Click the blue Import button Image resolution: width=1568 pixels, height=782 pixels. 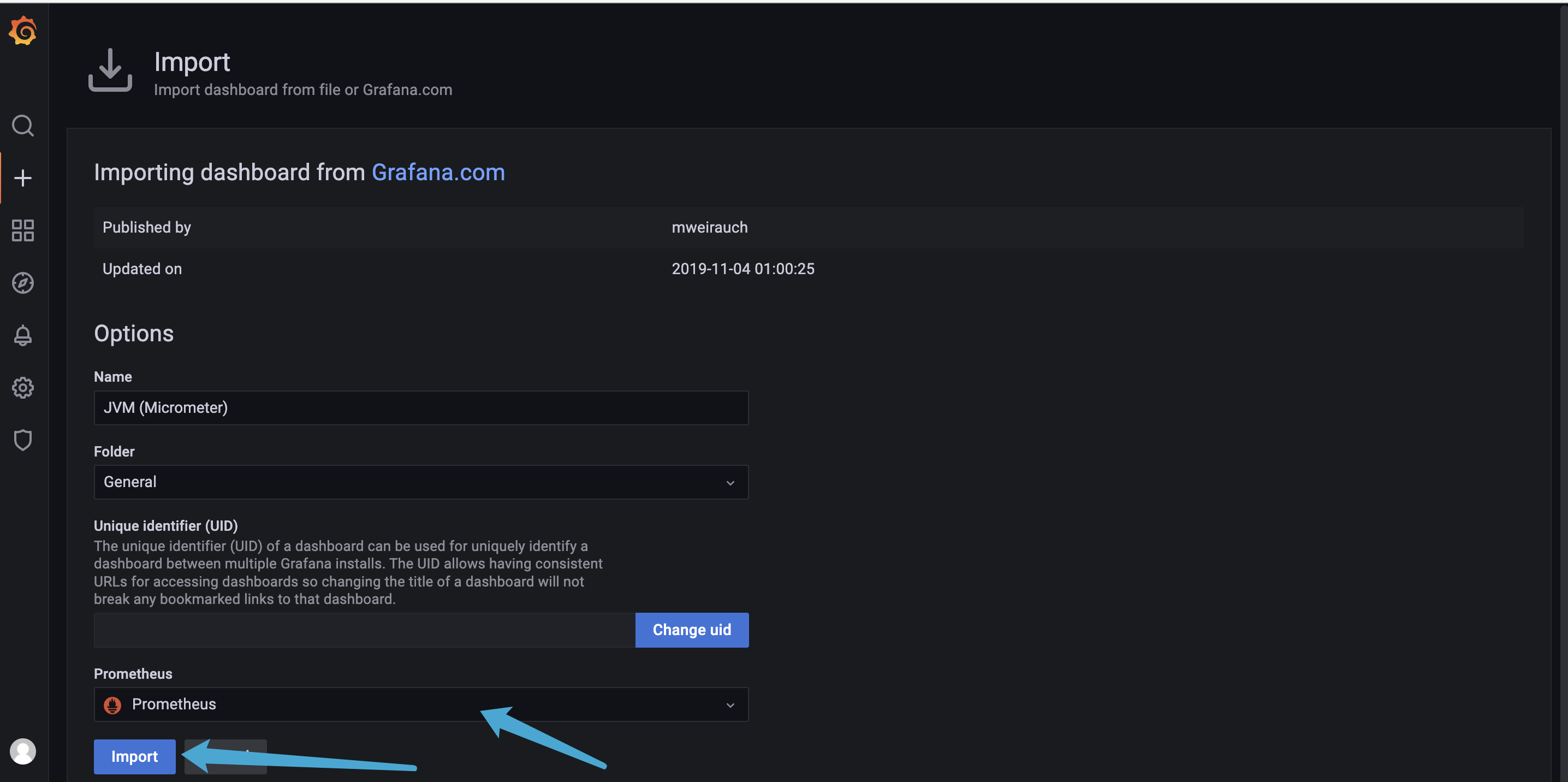click(134, 756)
